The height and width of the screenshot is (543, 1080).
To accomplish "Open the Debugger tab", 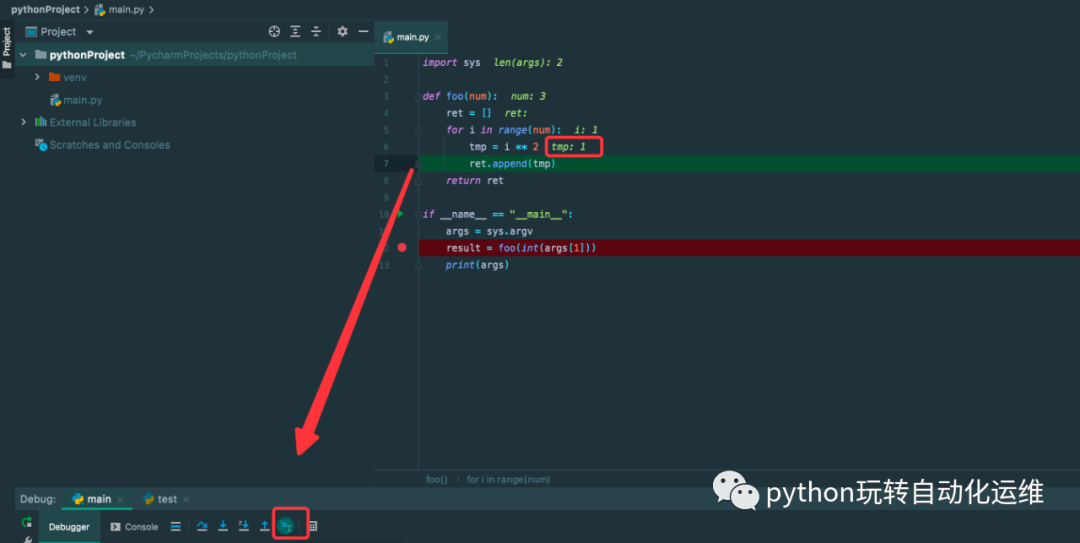I will pyautogui.click(x=69, y=526).
